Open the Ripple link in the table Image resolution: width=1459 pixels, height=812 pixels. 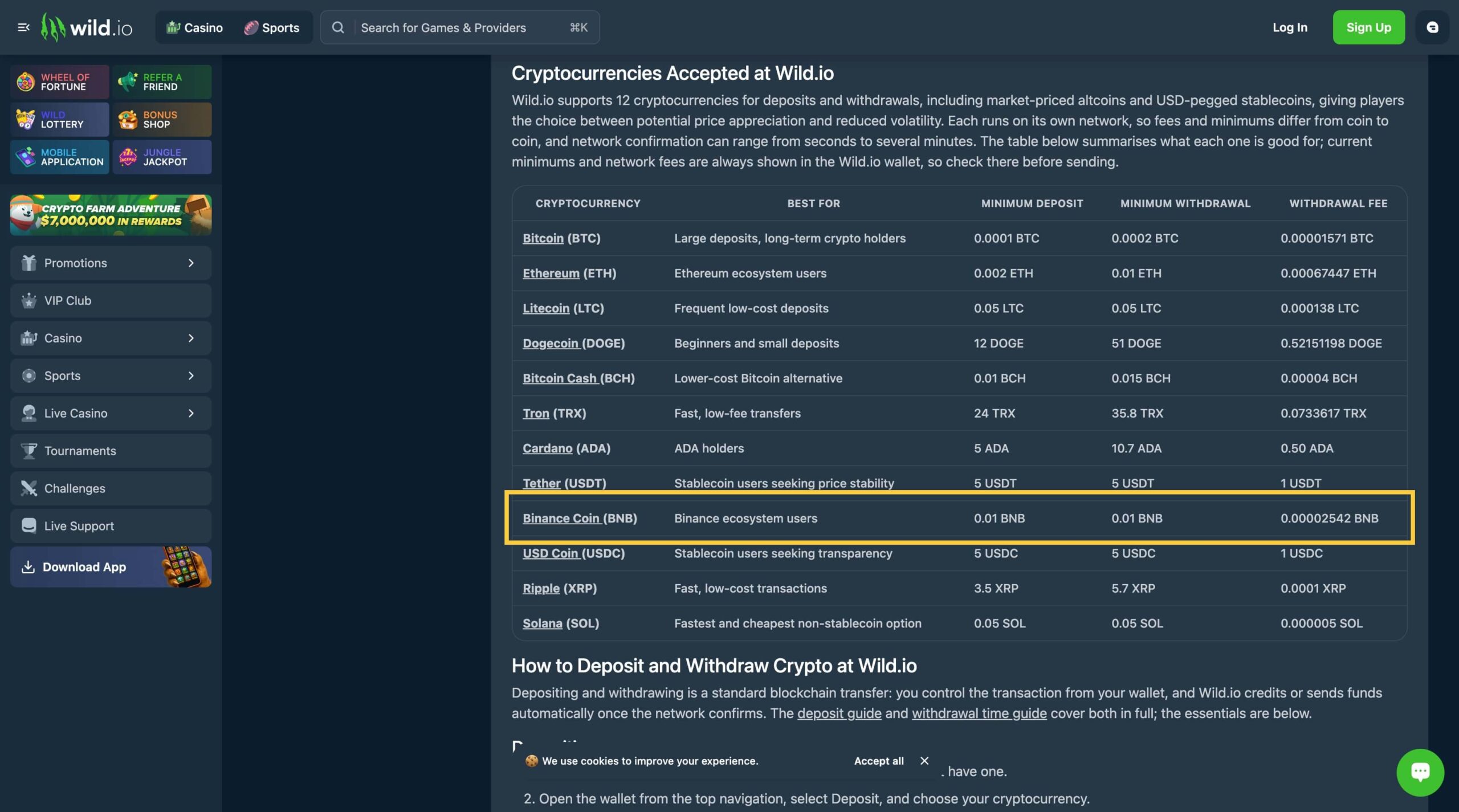(x=541, y=589)
